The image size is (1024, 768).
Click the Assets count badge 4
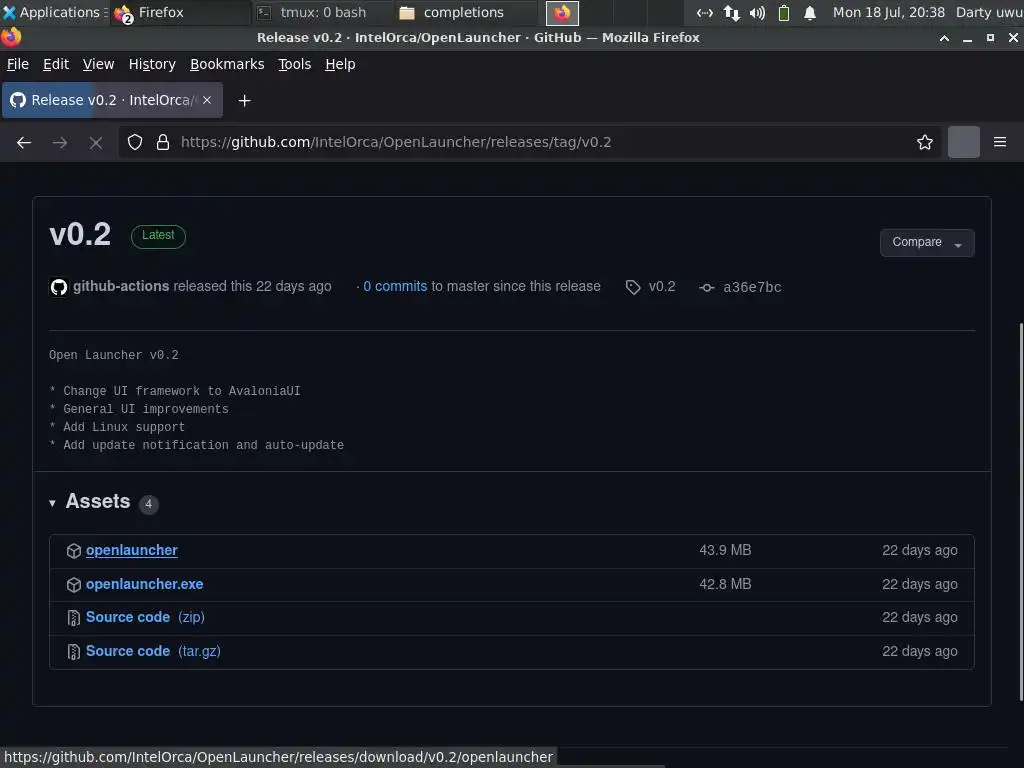click(x=148, y=504)
